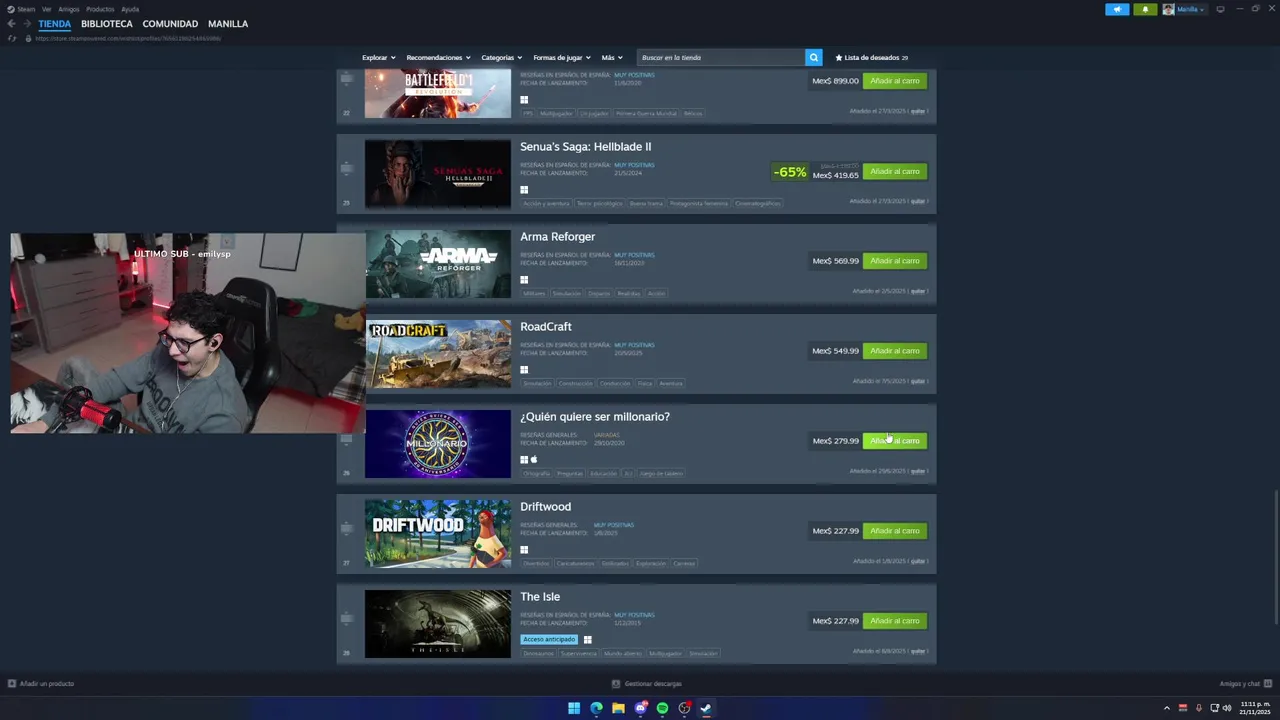Remove RoadCraft with its quitar link

click(918, 381)
